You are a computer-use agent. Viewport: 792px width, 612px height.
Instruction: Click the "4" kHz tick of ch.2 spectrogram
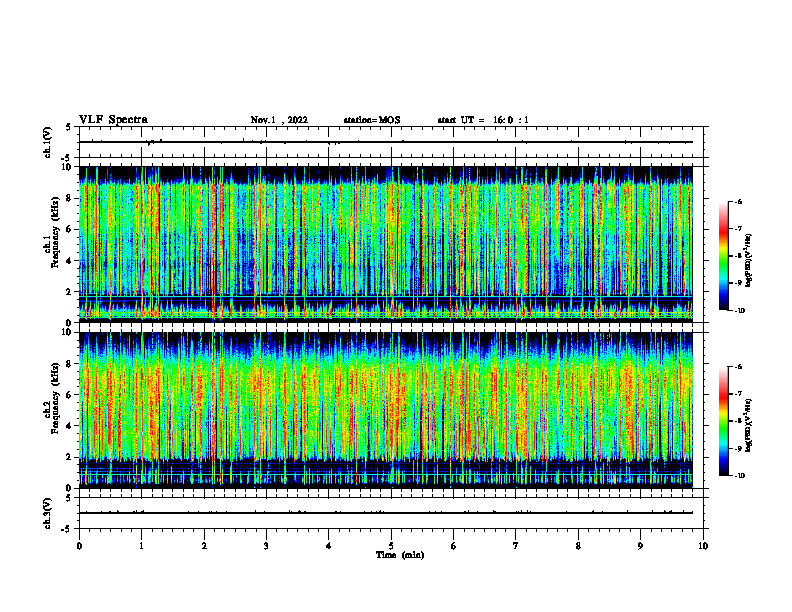70,426
